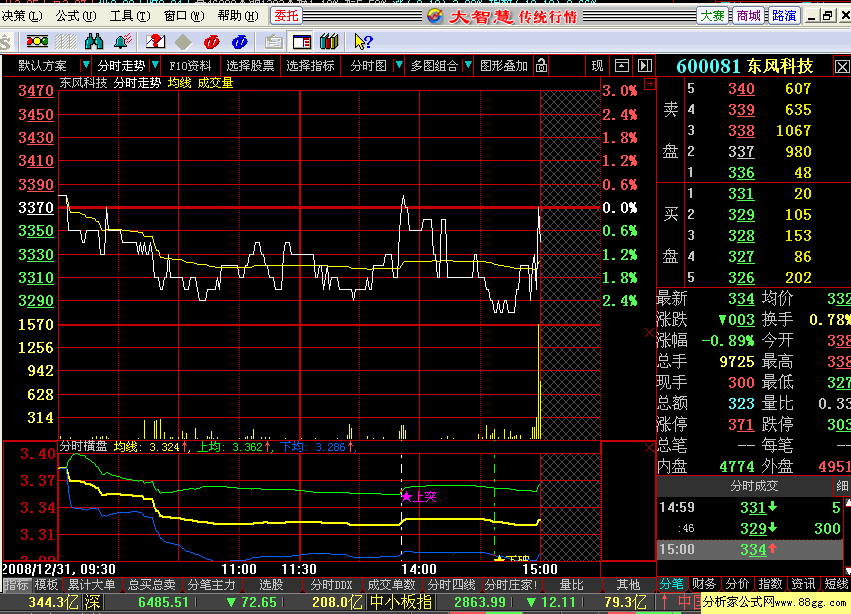Click the 上突 star marker on indicator

(x=418, y=497)
